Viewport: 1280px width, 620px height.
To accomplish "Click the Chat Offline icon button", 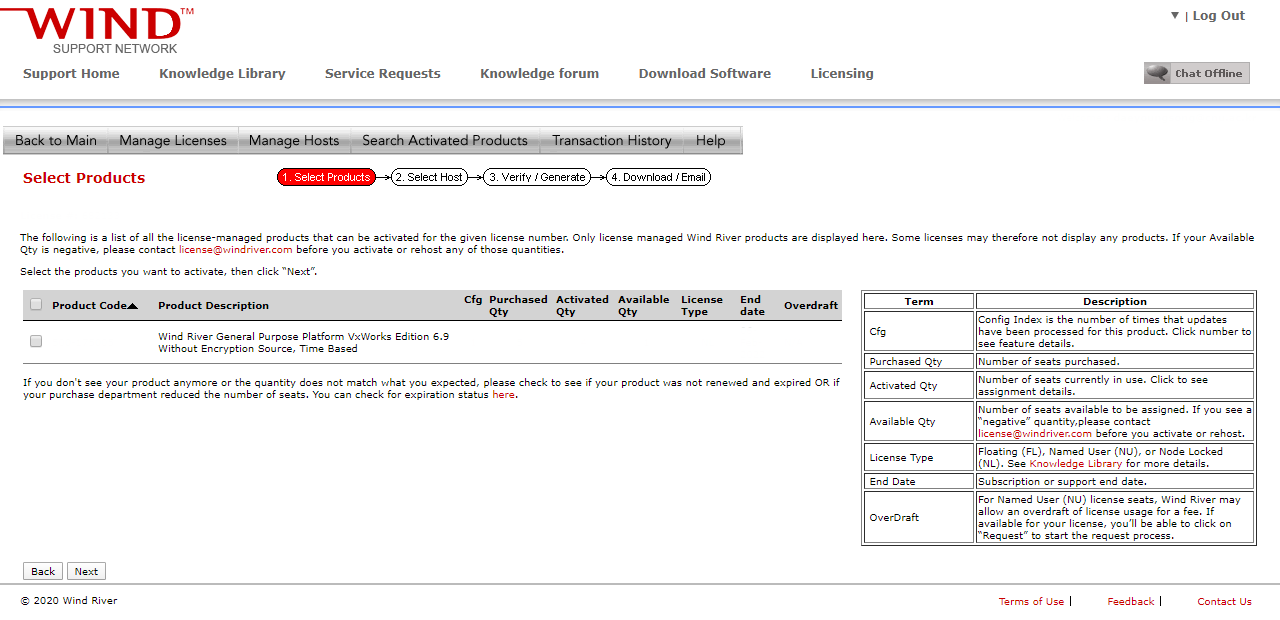I will 1196,73.
